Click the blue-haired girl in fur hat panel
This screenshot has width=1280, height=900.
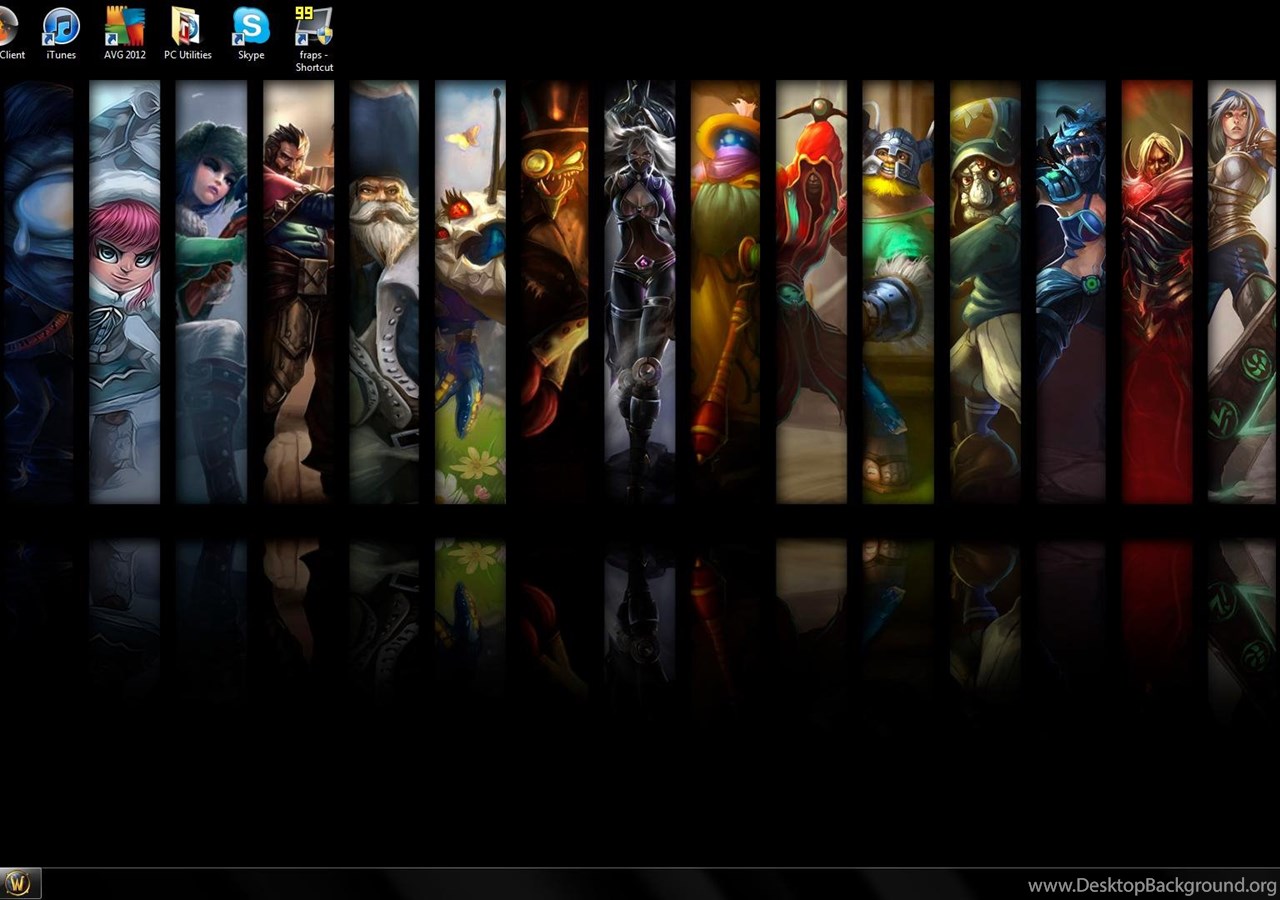(211, 290)
